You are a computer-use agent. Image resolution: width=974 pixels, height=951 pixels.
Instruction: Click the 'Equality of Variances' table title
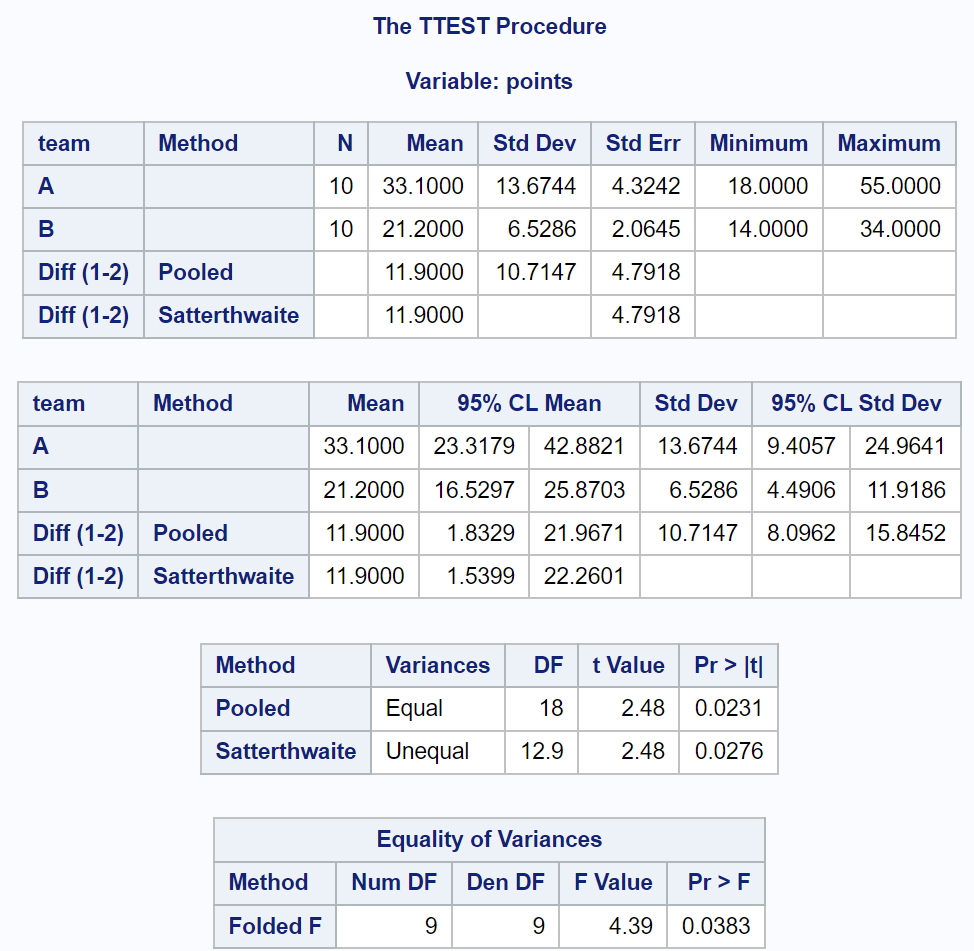(x=489, y=839)
